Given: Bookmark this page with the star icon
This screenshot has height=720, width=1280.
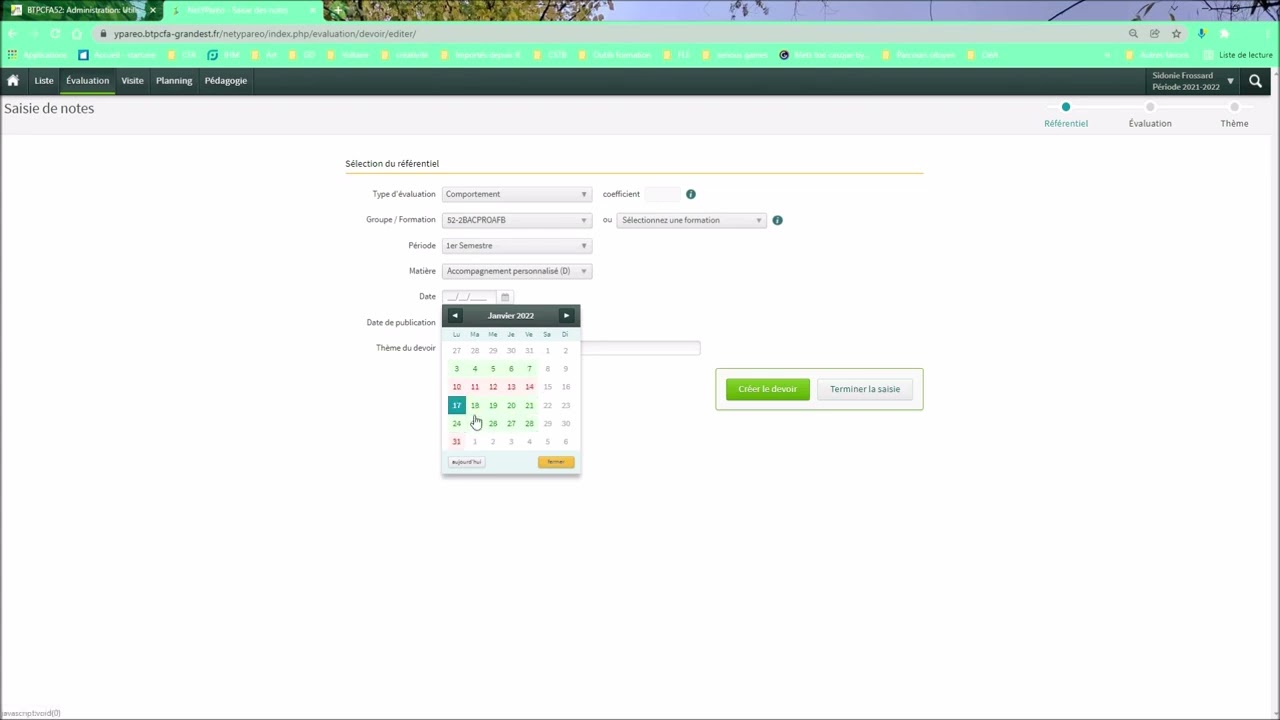Looking at the screenshot, I should coord(1176,34).
